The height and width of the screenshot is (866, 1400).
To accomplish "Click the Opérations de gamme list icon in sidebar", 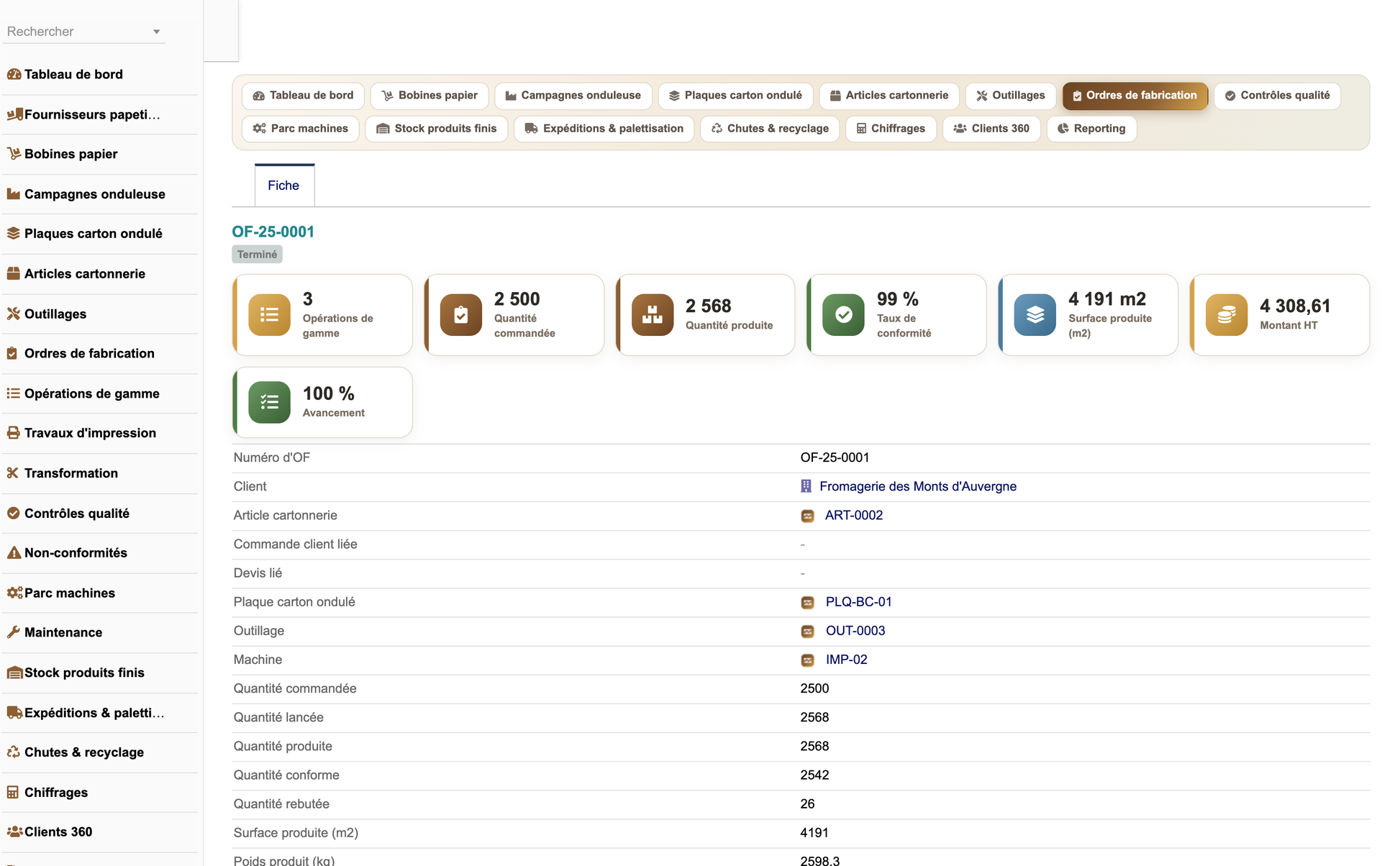I will [x=14, y=393].
